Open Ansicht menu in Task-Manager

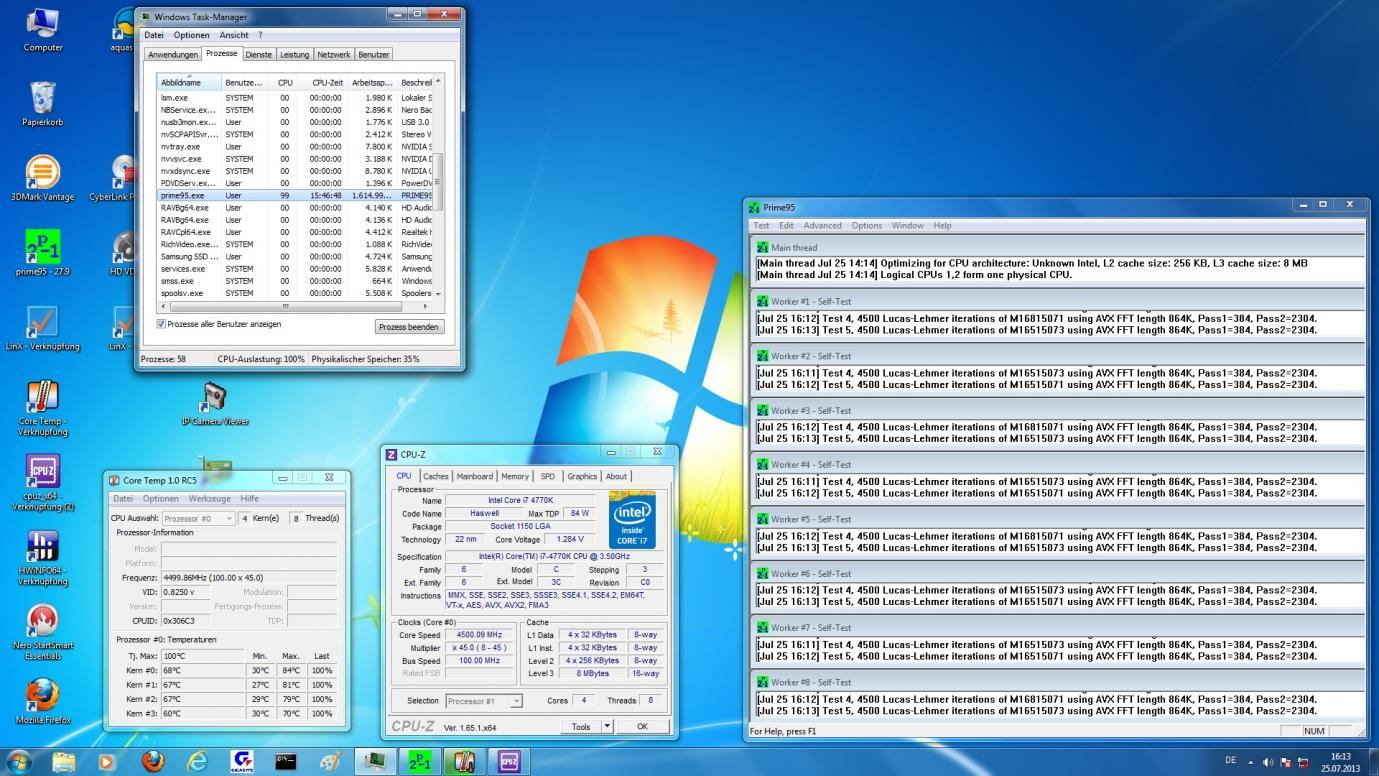pos(234,35)
